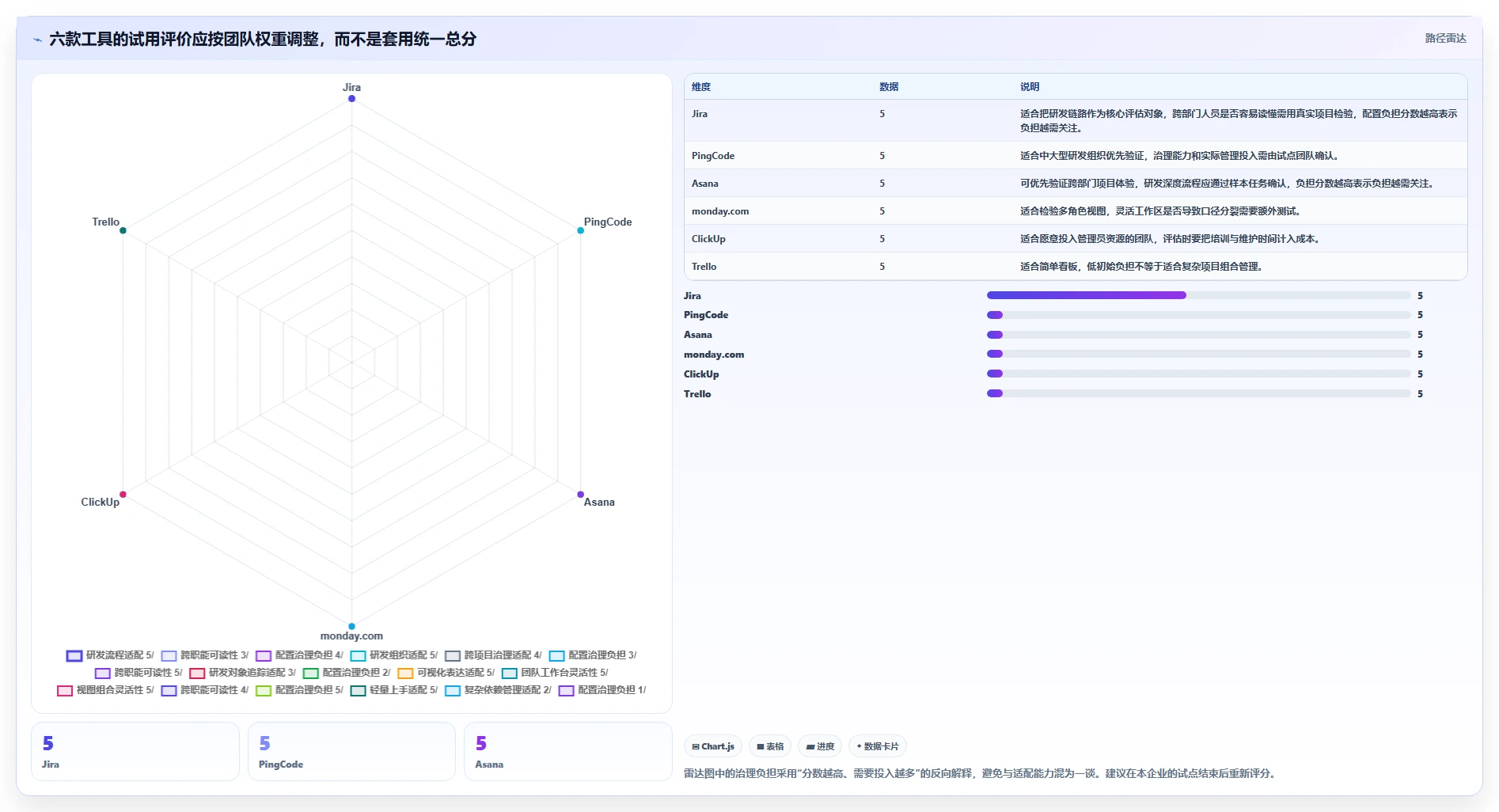1499x812 pixels.
Task: Toggle legend item 视图组合灵活性 5/
Action: [105, 690]
